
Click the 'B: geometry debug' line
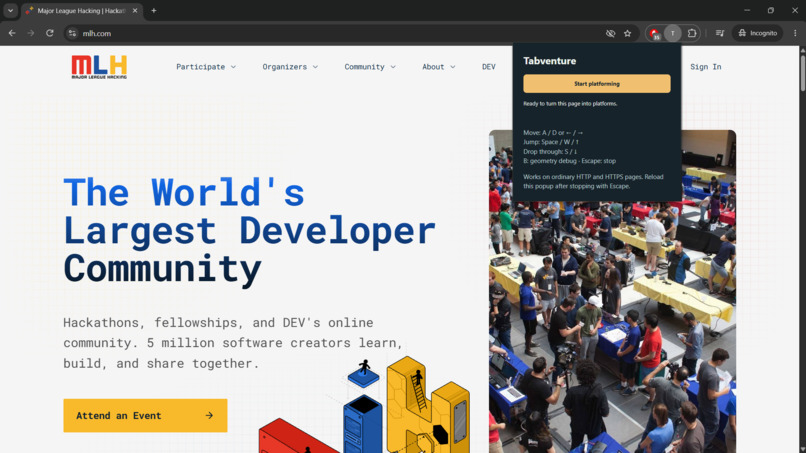coord(570,161)
